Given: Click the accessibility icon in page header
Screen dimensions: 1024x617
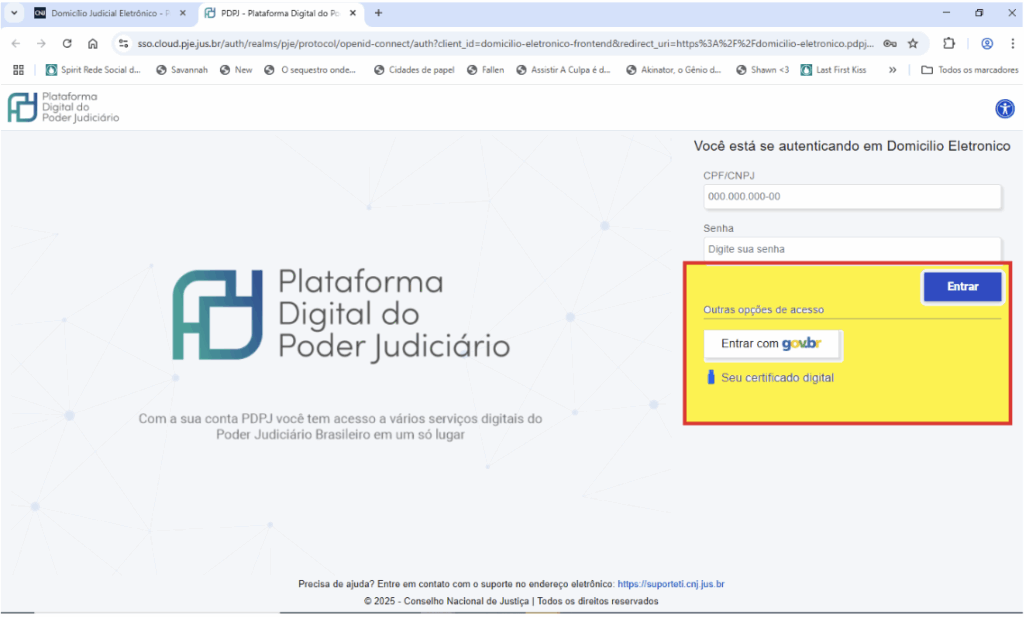Looking at the screenshot, I should point(1004,109).
